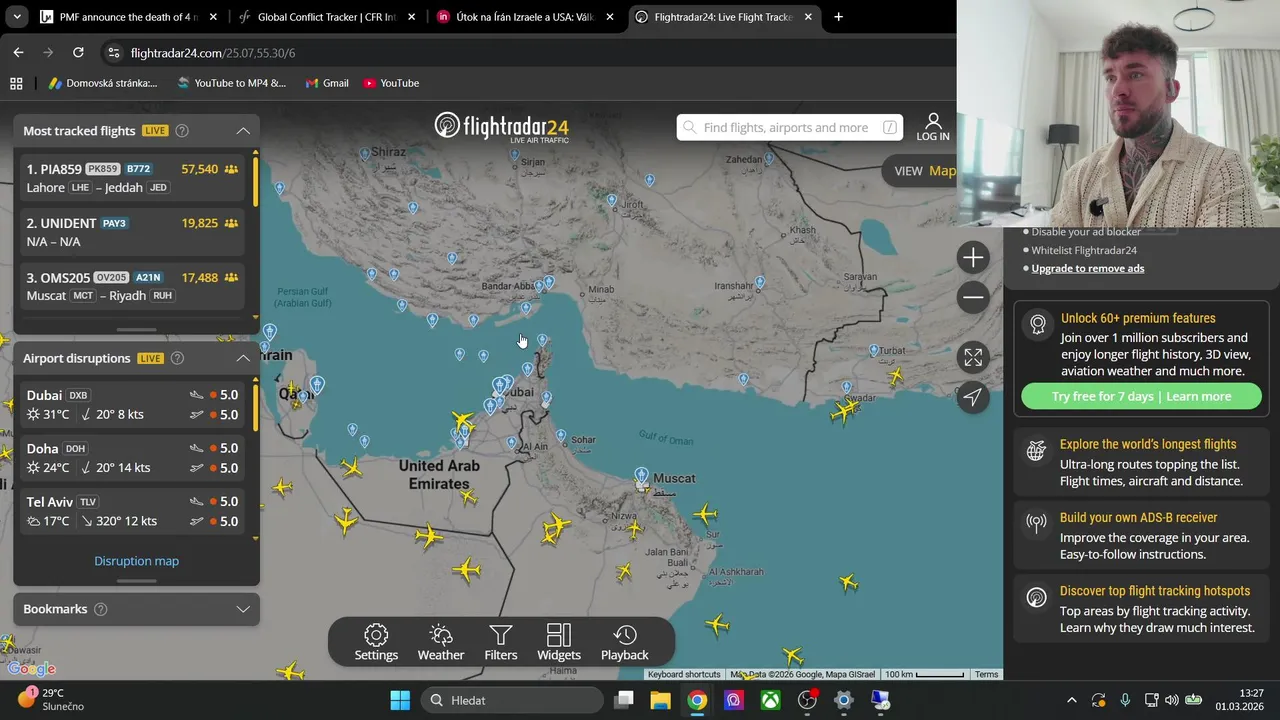The width and height of the screenshot is (1280, 720).
Task: Open YouTube to MP4 bookmark
Action: click(x=231, y=83)
